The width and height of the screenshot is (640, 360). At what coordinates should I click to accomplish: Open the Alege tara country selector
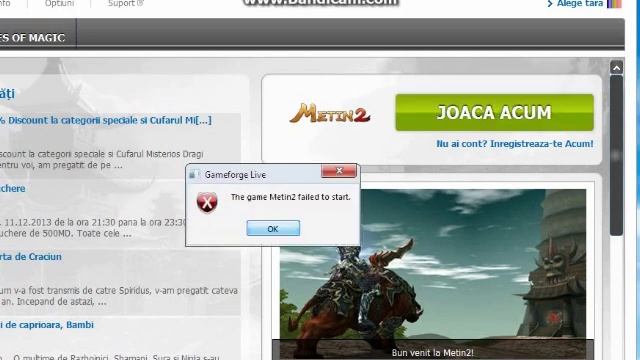(580, 3)
